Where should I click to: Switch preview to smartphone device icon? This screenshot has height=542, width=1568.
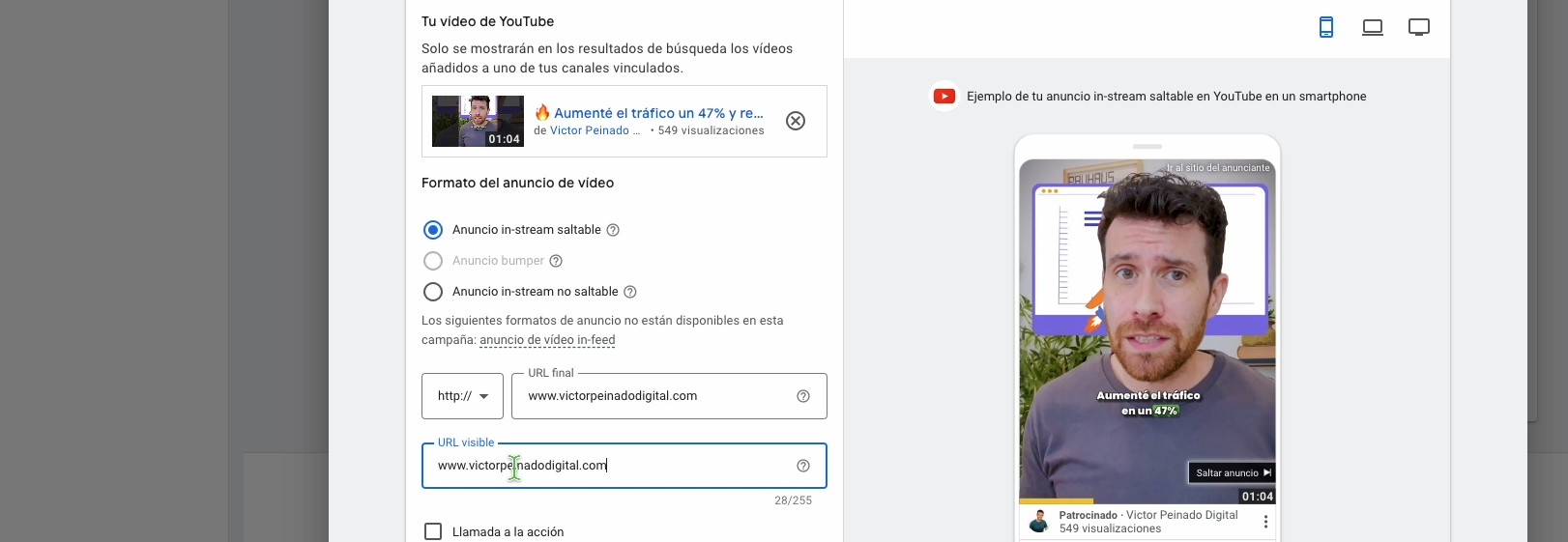[x=1326, y=27]
